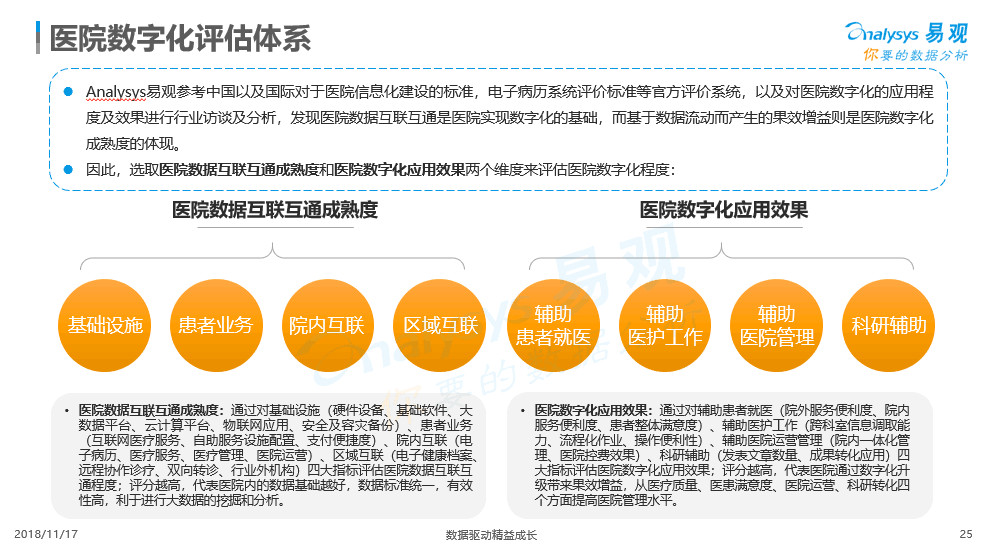This screenshot has width=988, height=552.
Task: Click the 辅助患者就医 orange circle
Action: tap(553, 325)
